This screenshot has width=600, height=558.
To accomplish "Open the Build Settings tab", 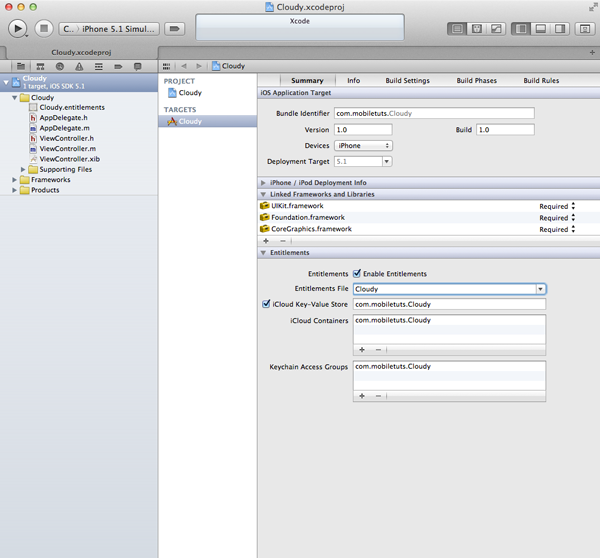I will [408, 80].
